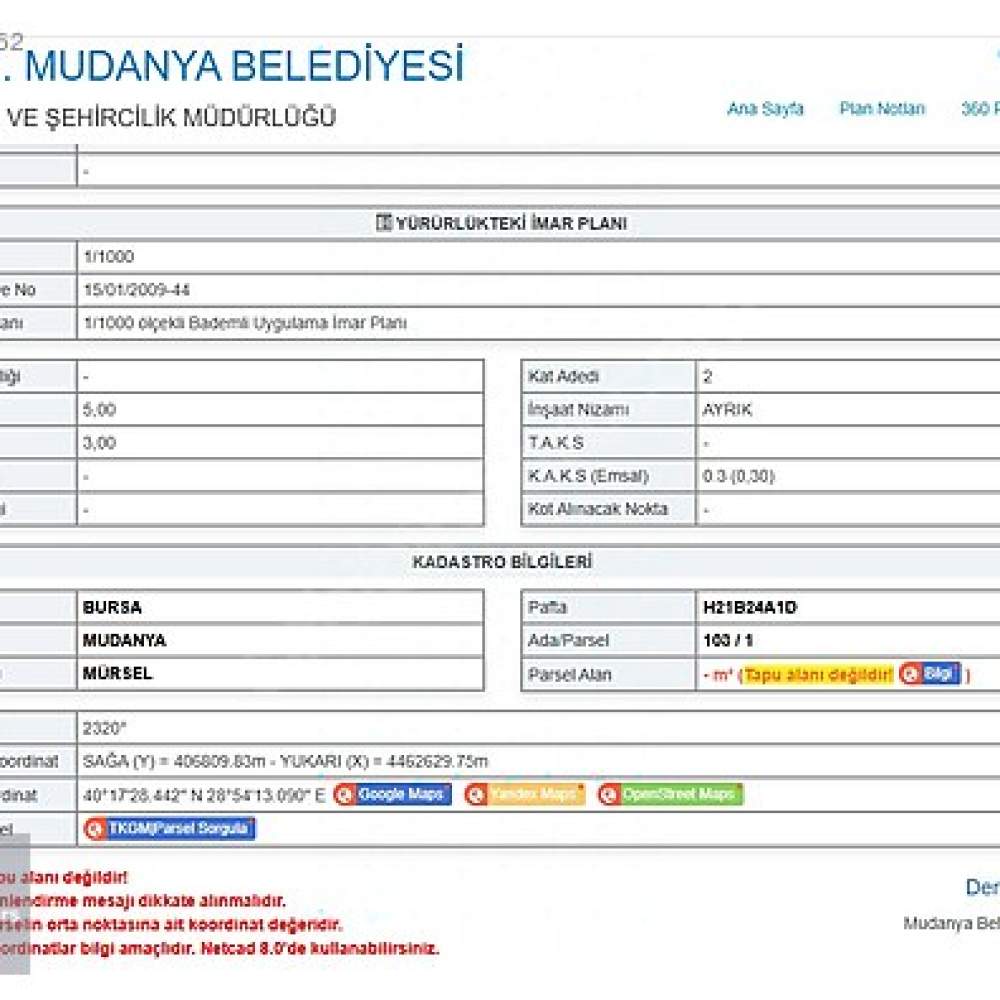Viewport: 1000px width, 1000px height.
Task: Open the Google Maps link button
Action: pyautogui.click(x=392, y=795)
